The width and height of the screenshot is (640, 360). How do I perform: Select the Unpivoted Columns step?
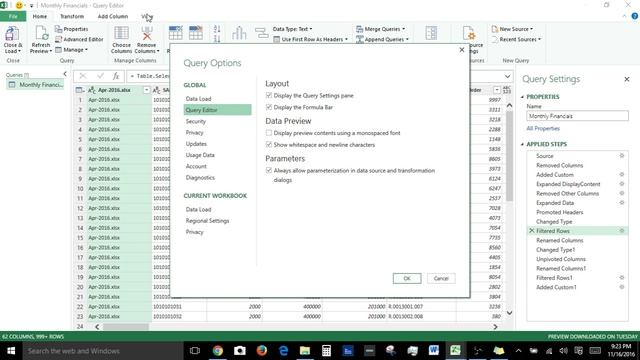(x=561, y=259)
